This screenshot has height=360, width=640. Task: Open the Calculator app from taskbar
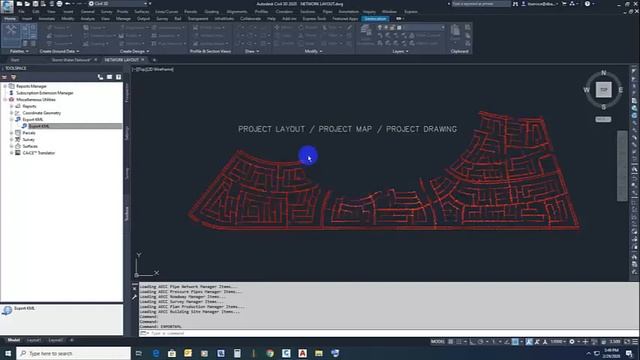coord(237,353)
